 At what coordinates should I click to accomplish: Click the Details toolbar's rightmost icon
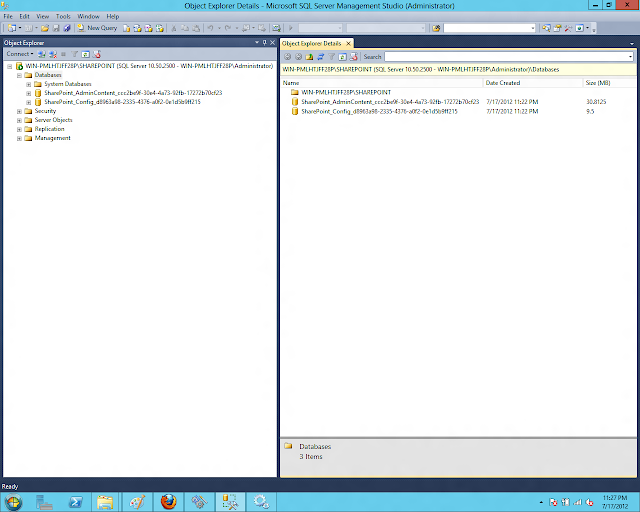click(x=353, y=57)
